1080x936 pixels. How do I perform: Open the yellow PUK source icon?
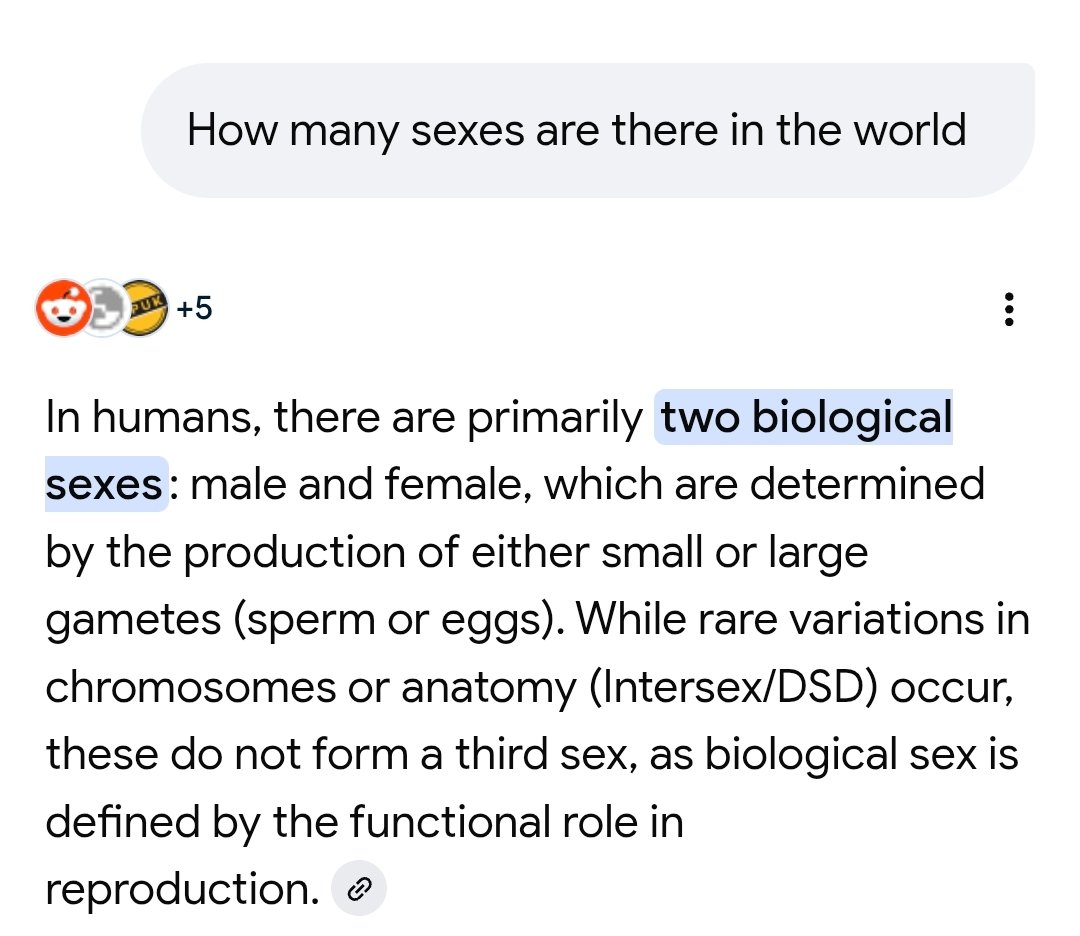coord(143,308)
